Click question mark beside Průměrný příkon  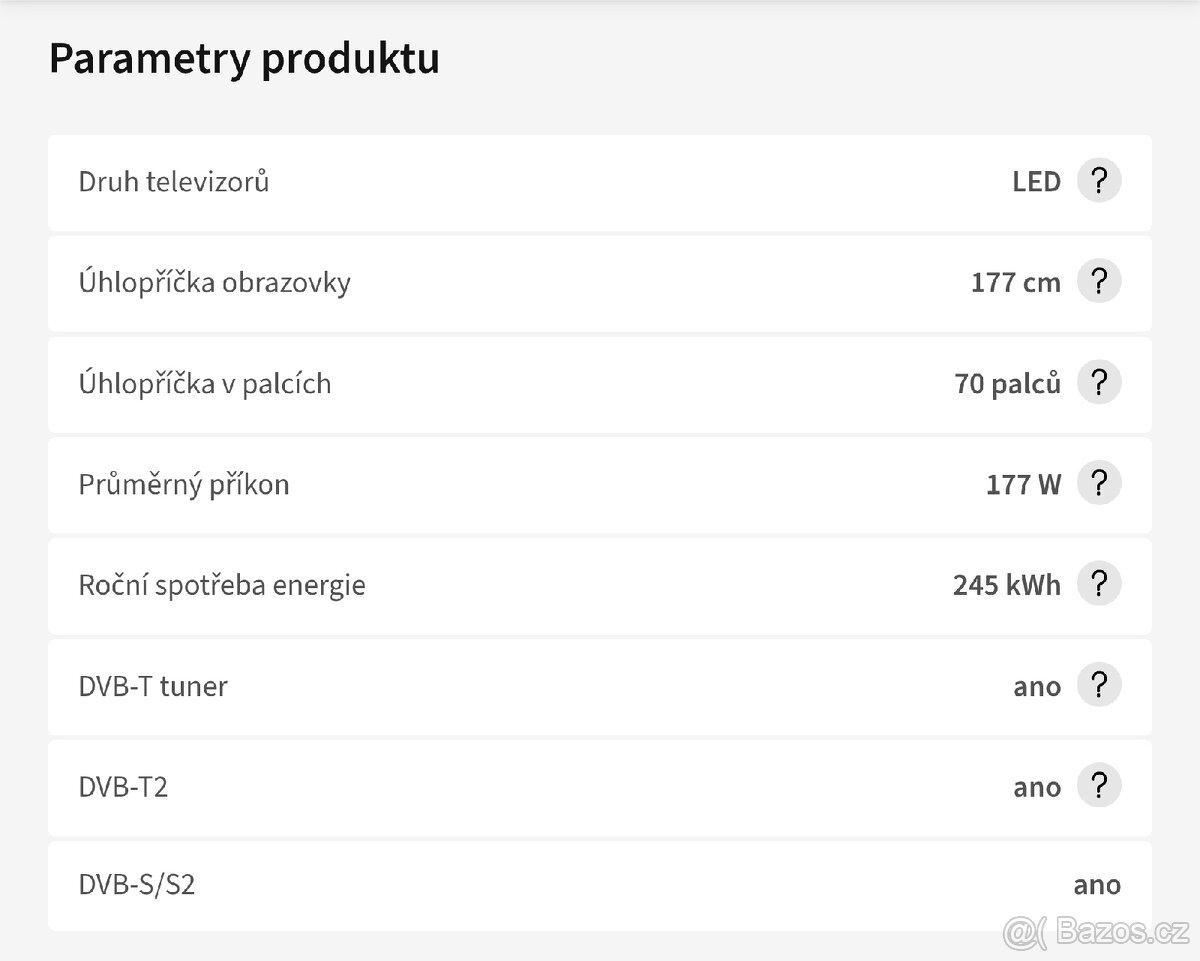coord(1098,484)
